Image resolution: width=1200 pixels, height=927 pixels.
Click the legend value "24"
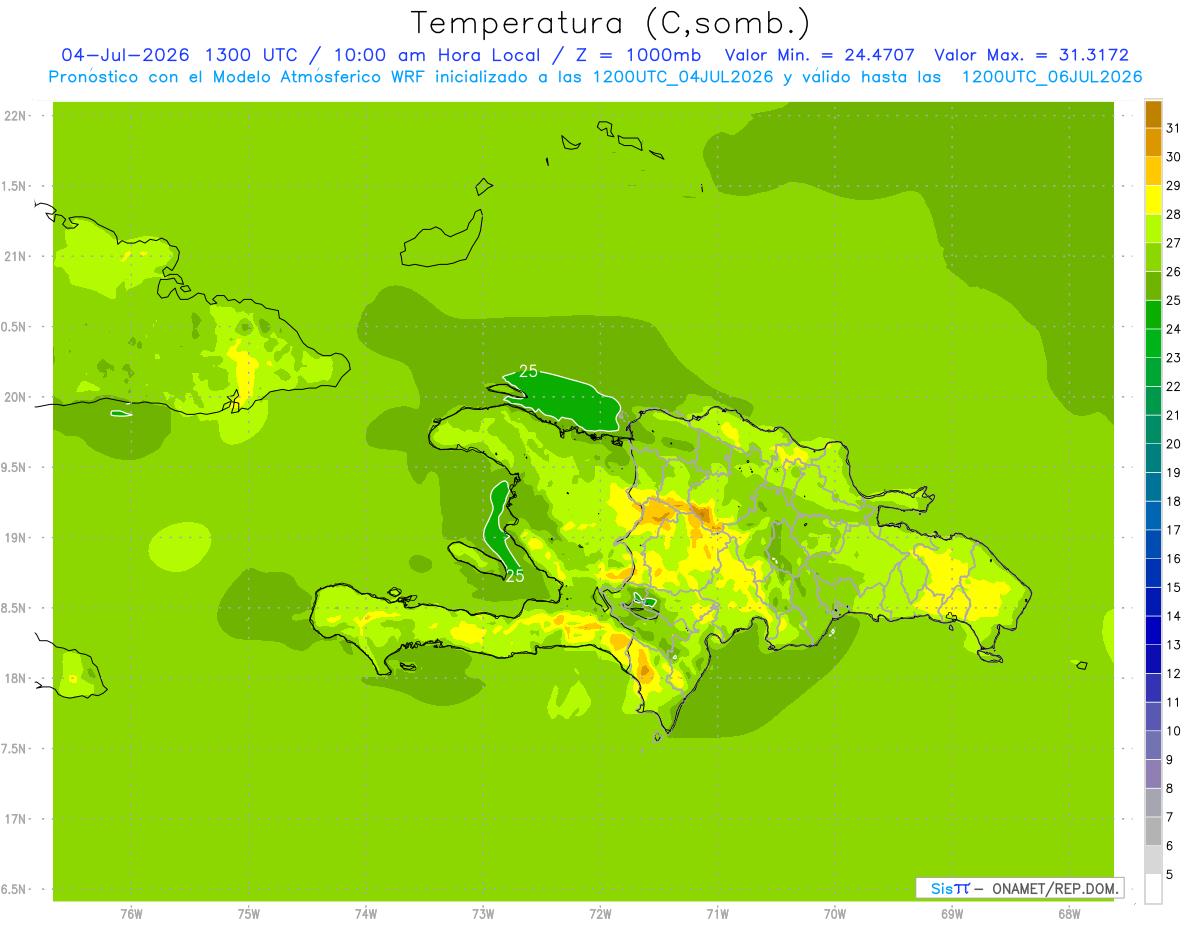[x=1173, y=329]
